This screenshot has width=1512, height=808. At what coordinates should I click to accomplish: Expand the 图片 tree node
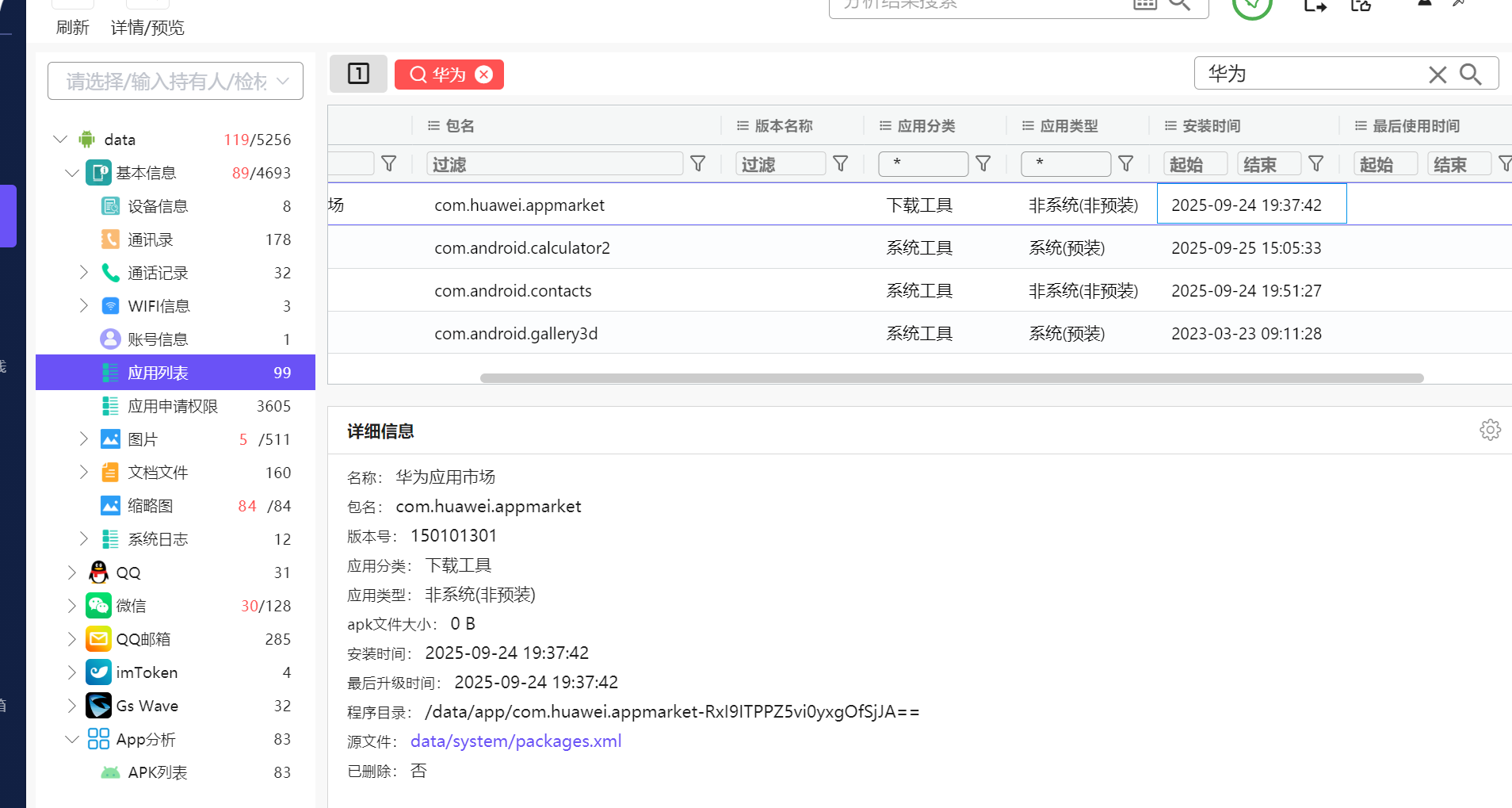pyautogui.click(x=84, y=439)
